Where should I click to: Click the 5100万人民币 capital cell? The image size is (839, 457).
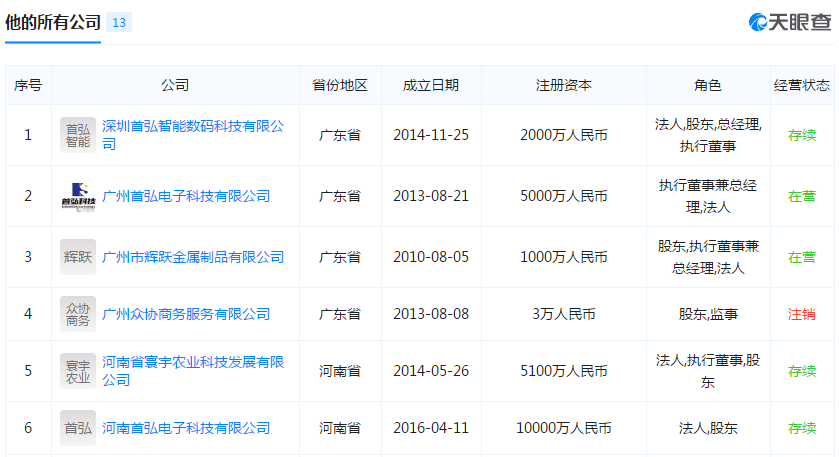point(563,371)
